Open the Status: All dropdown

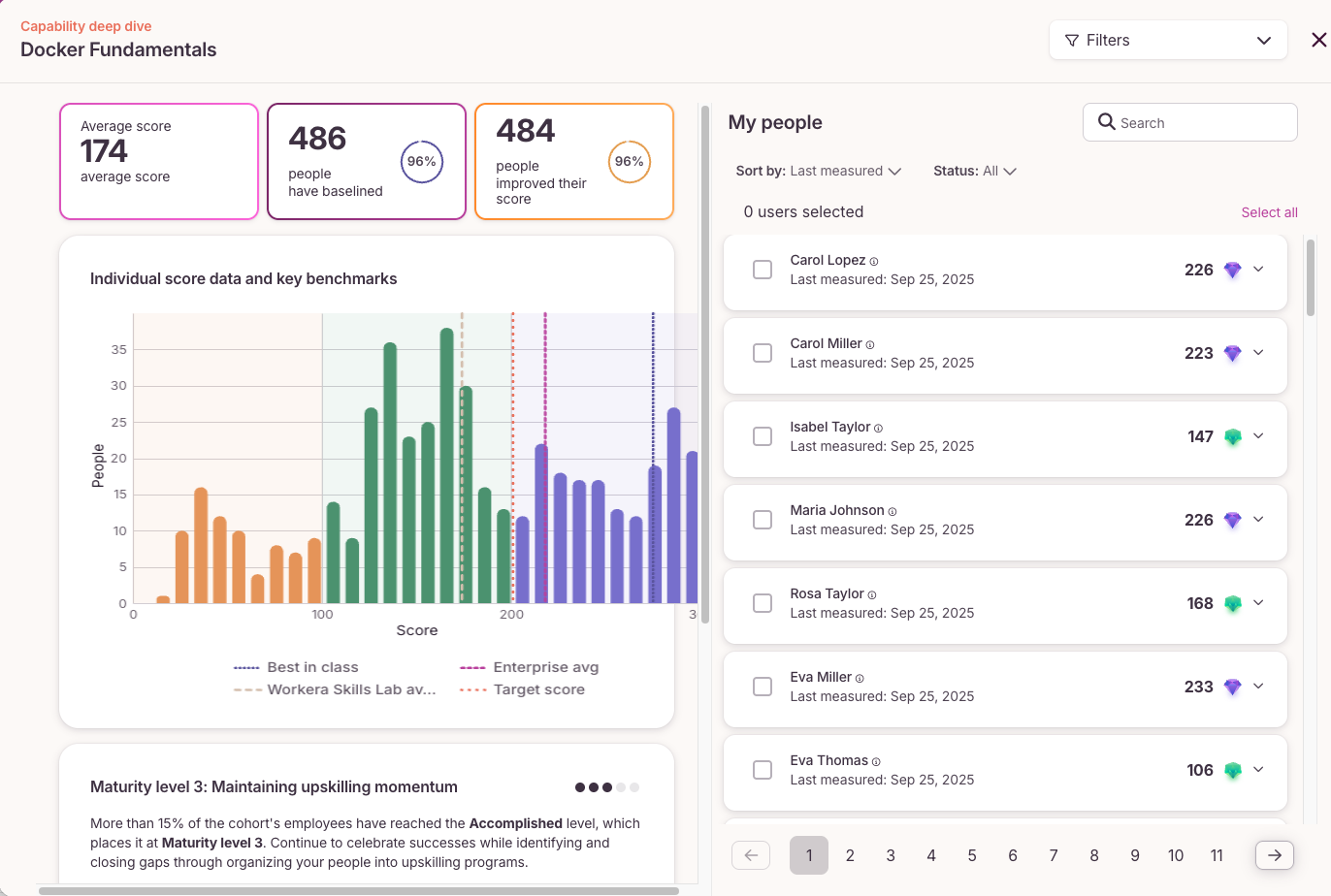pyautogui.click(x=975, y=171)
